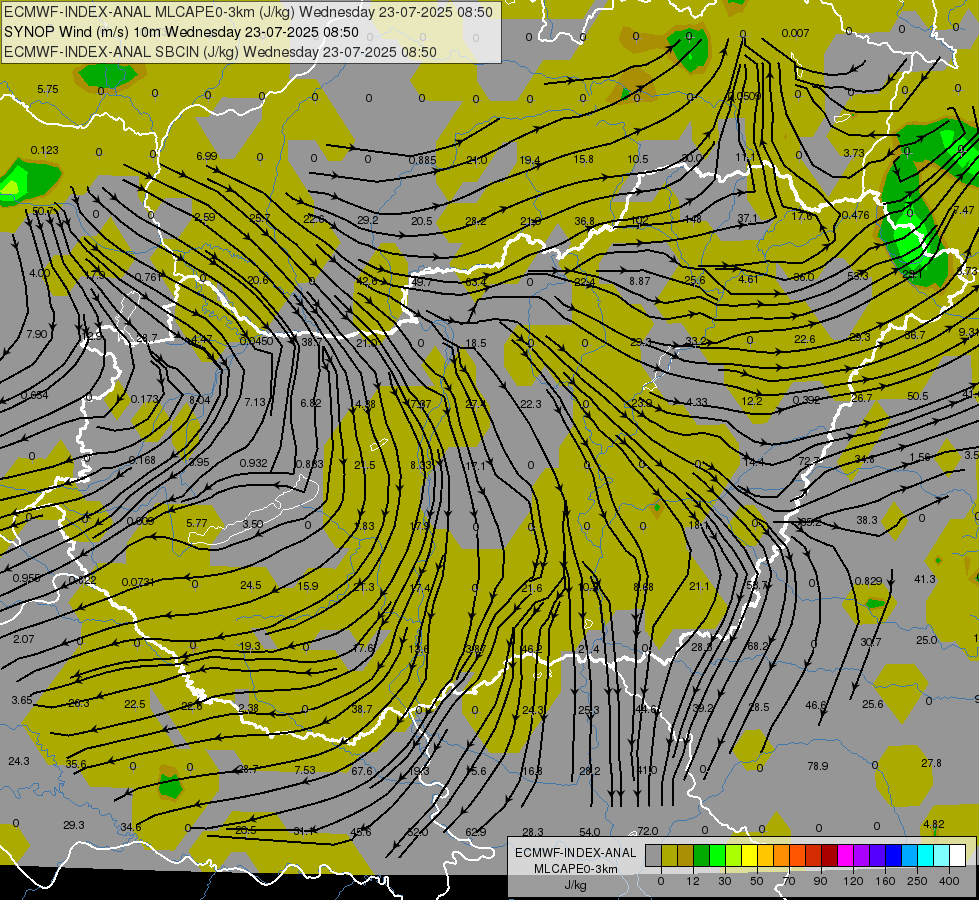This screenshot has width=979, height=900.
Task: Click the map value 0.392
Action: click(806, 400)
